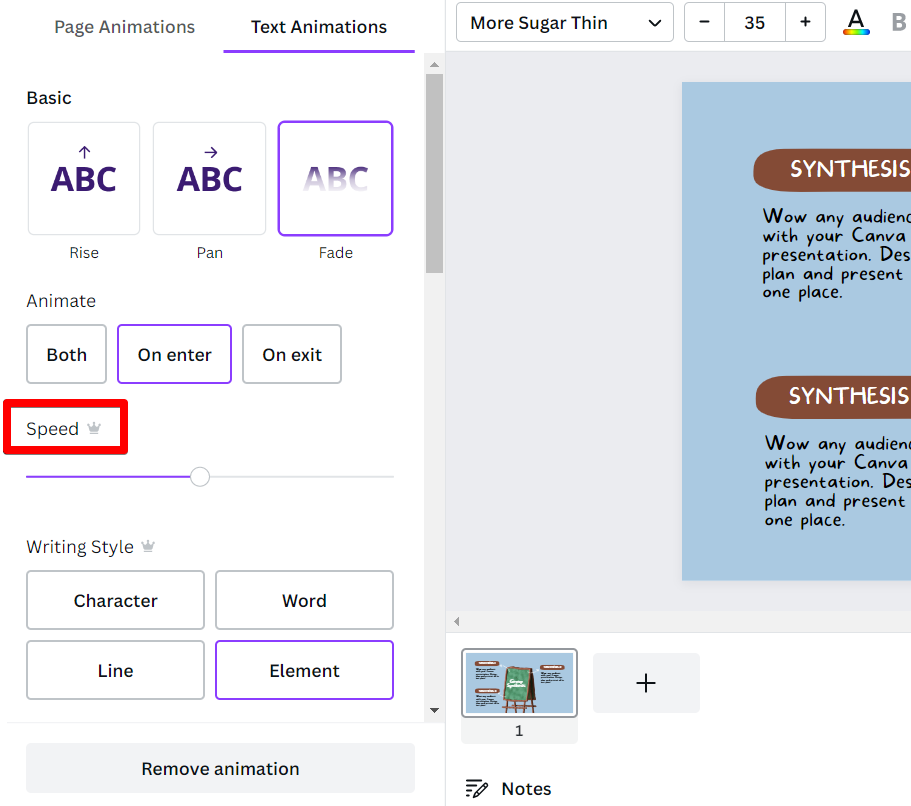
Task: Choose On exit animation timing
Action: (x=292, y=355)
